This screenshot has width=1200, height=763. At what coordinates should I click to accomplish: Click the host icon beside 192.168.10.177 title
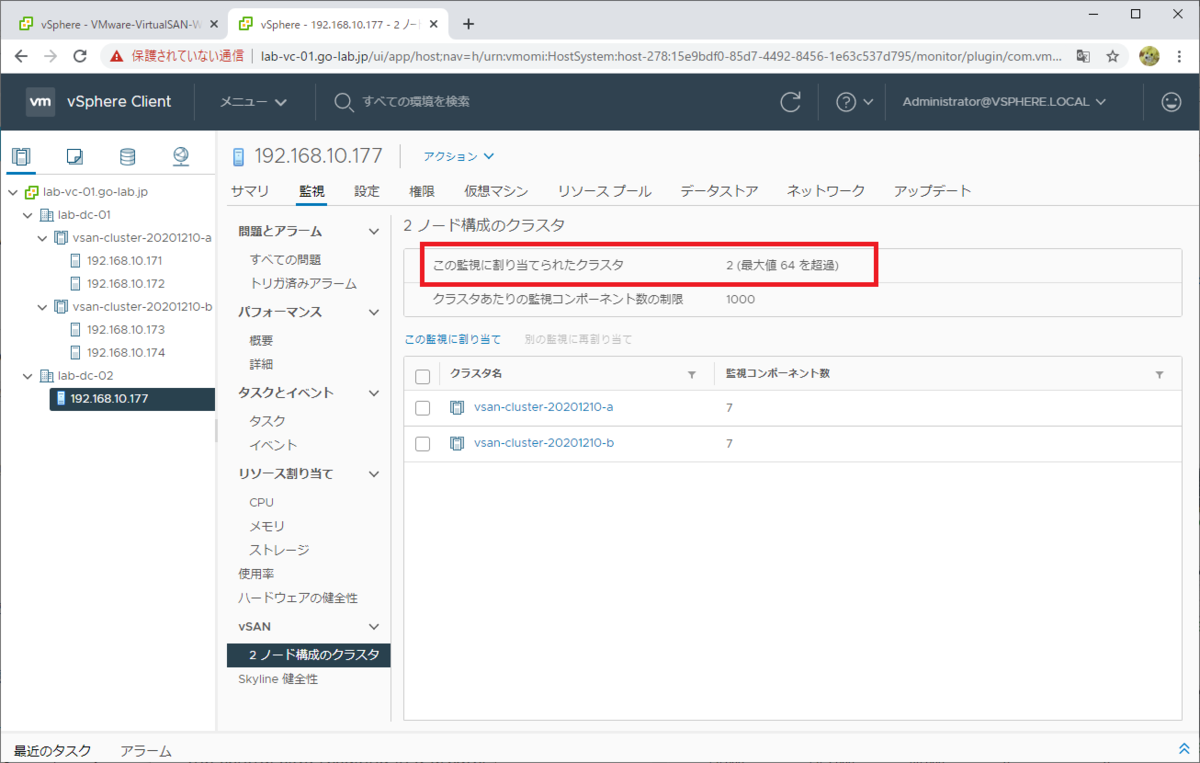tap(238, 156)
